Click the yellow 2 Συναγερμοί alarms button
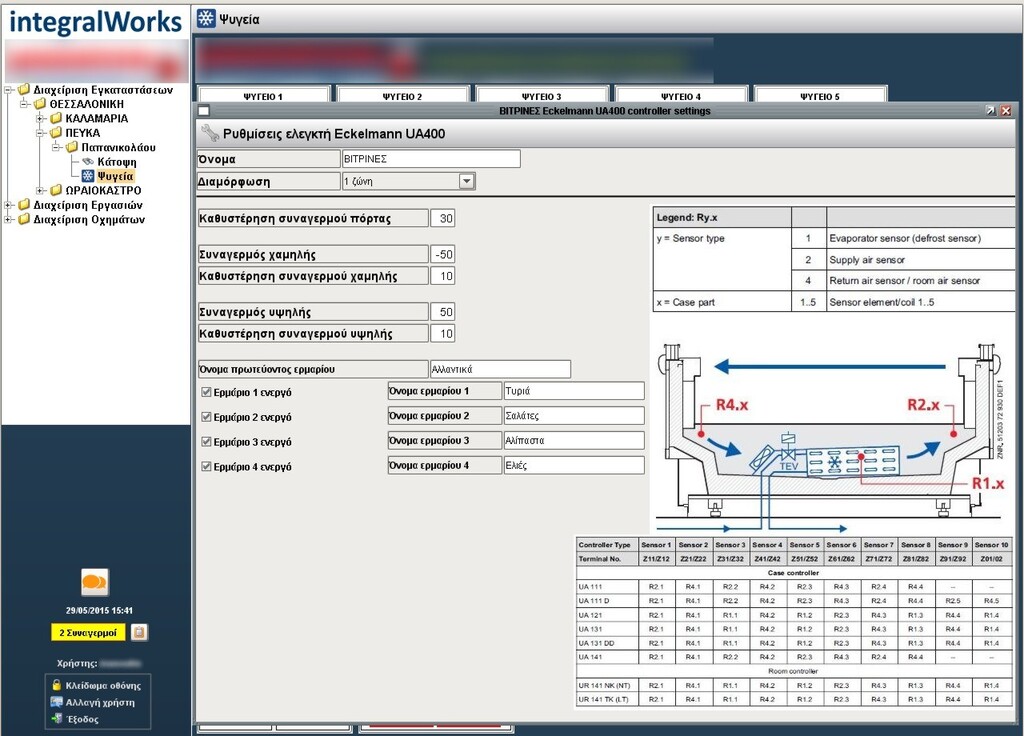This screenshot has height=736, width=1024. tap(88, 632)
